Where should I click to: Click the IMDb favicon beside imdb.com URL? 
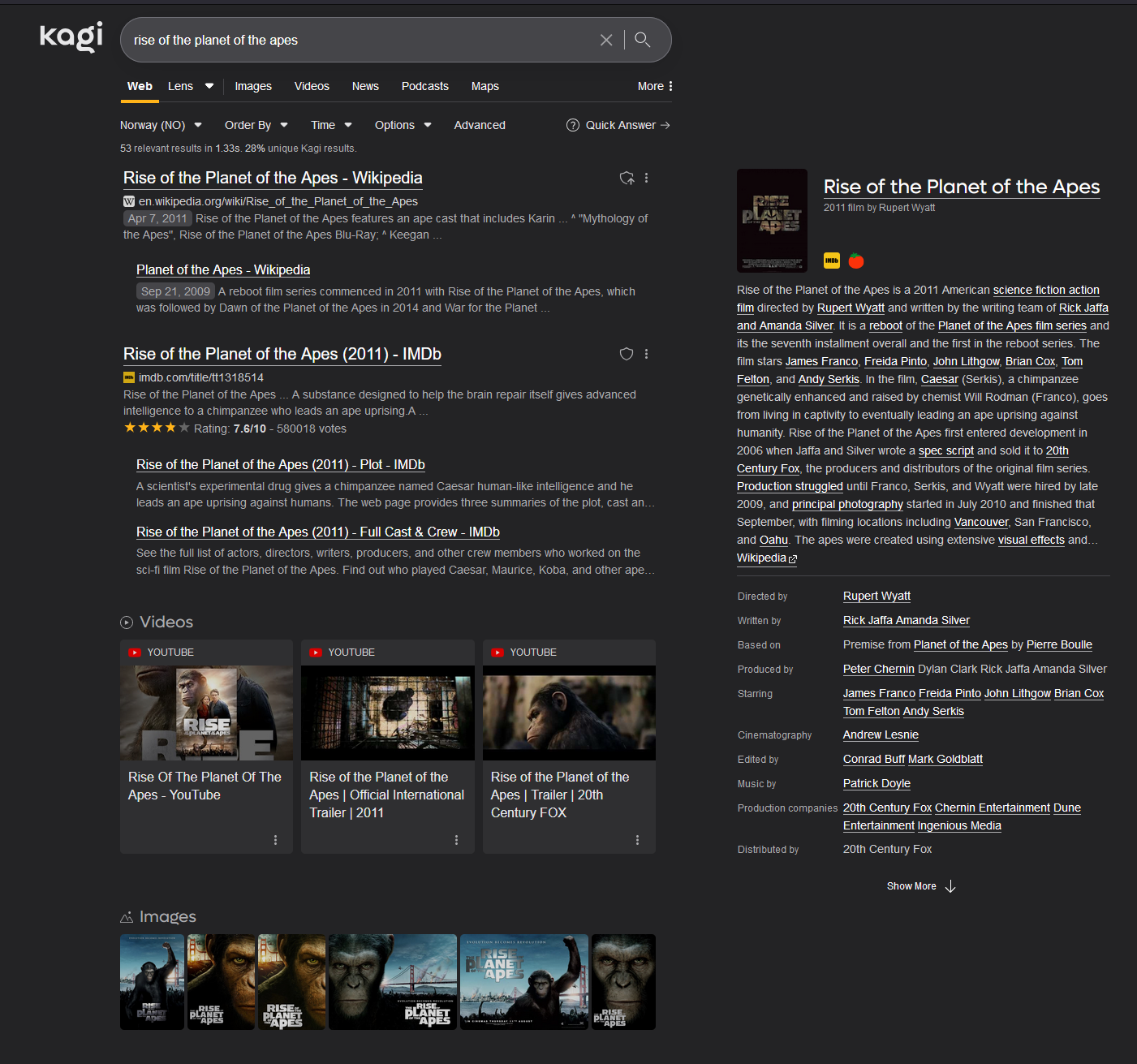point(129,377)
